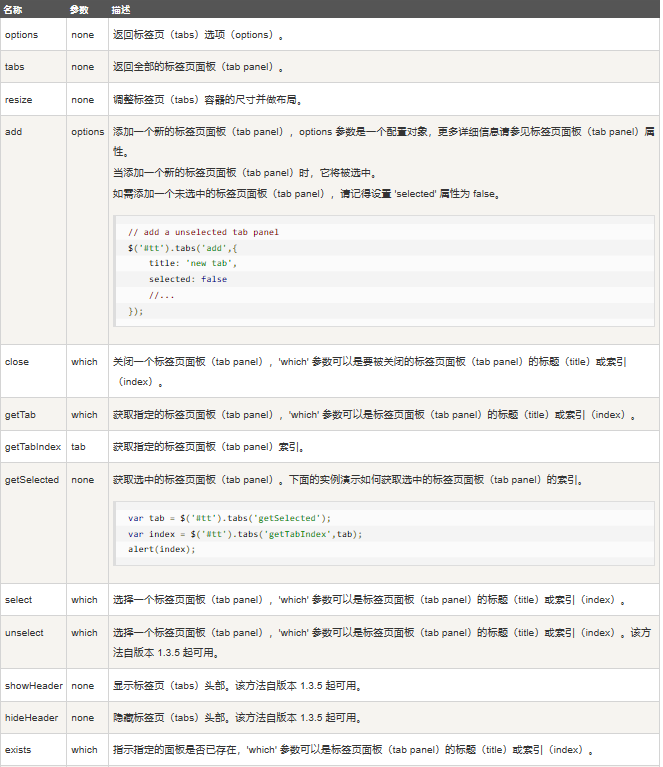This screenshot has height=767, width=663.
Task: Click code line 'selected: false'
Action: 188,279
